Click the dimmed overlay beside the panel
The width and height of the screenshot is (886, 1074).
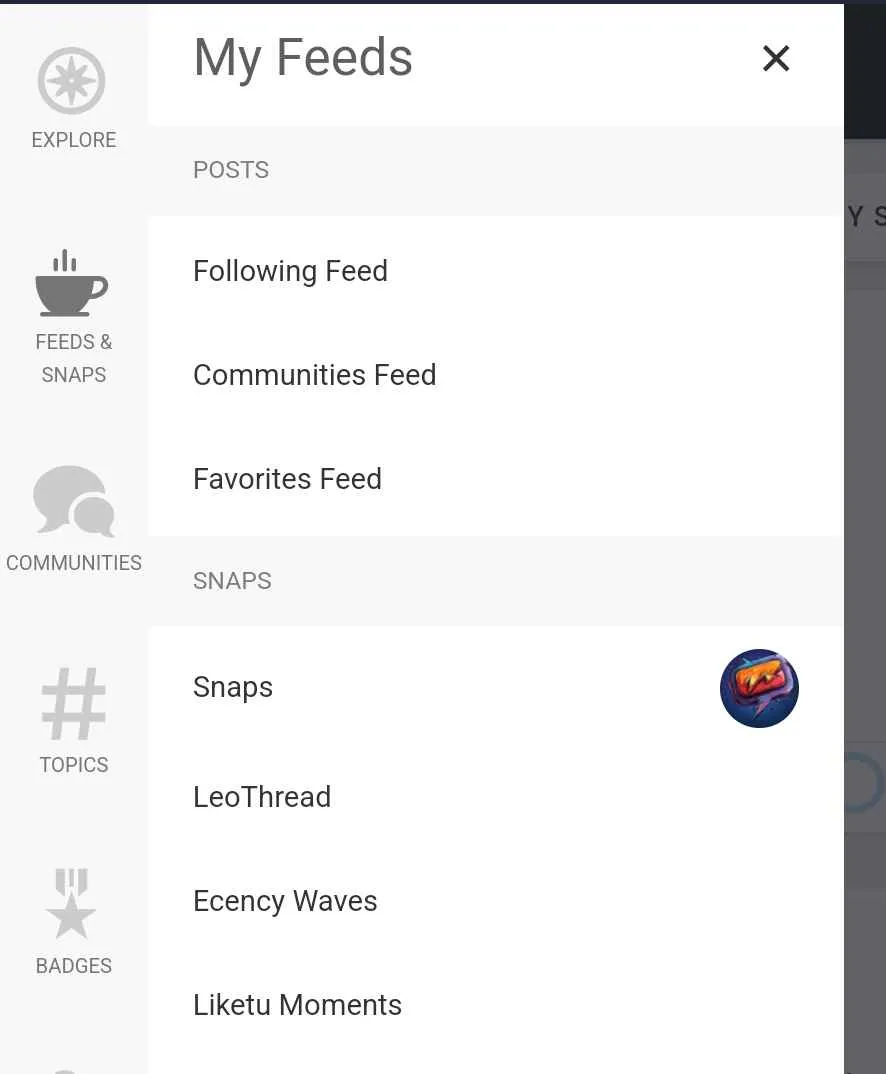[x=865, y=548]
